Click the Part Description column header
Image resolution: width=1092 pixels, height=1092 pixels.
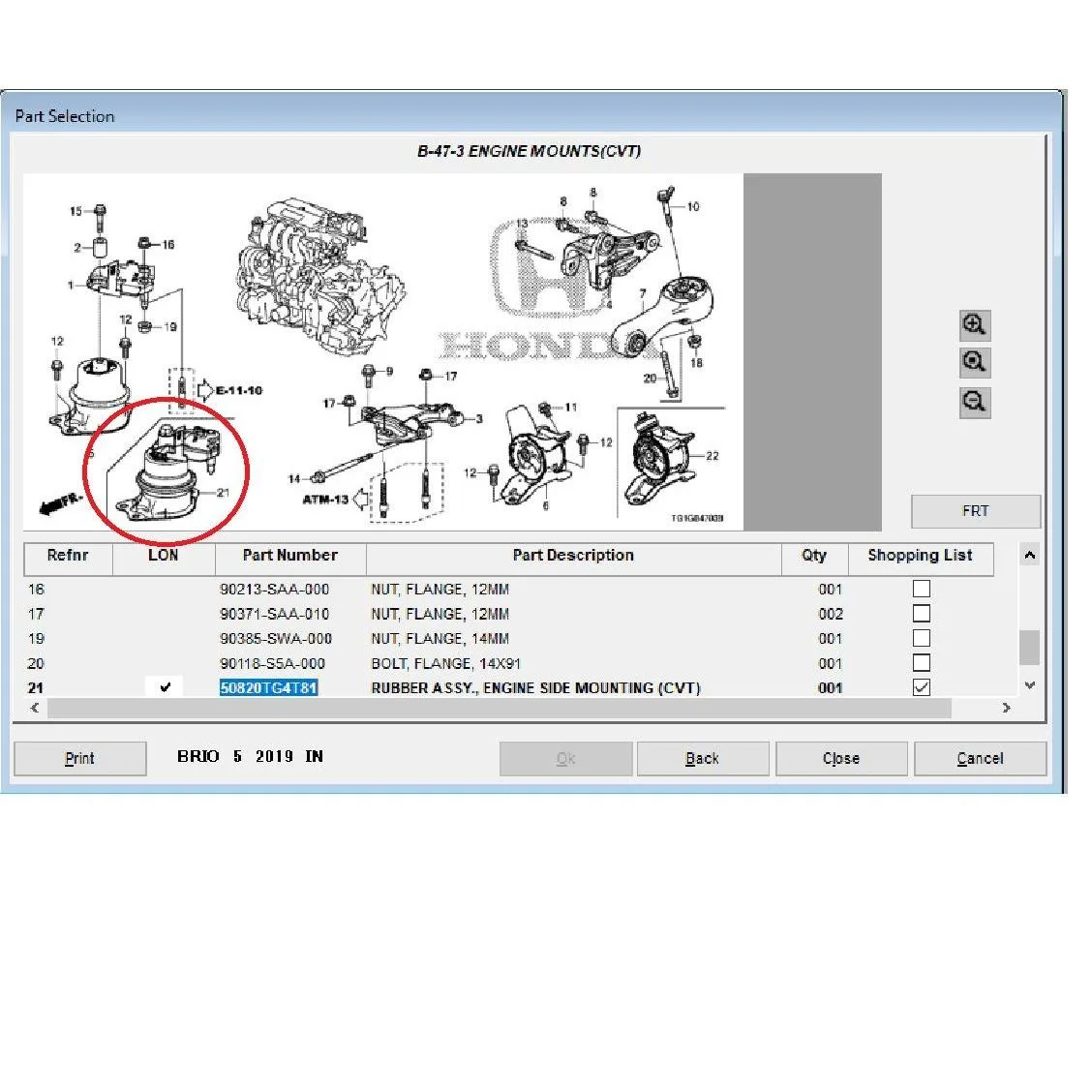(573, 556)
